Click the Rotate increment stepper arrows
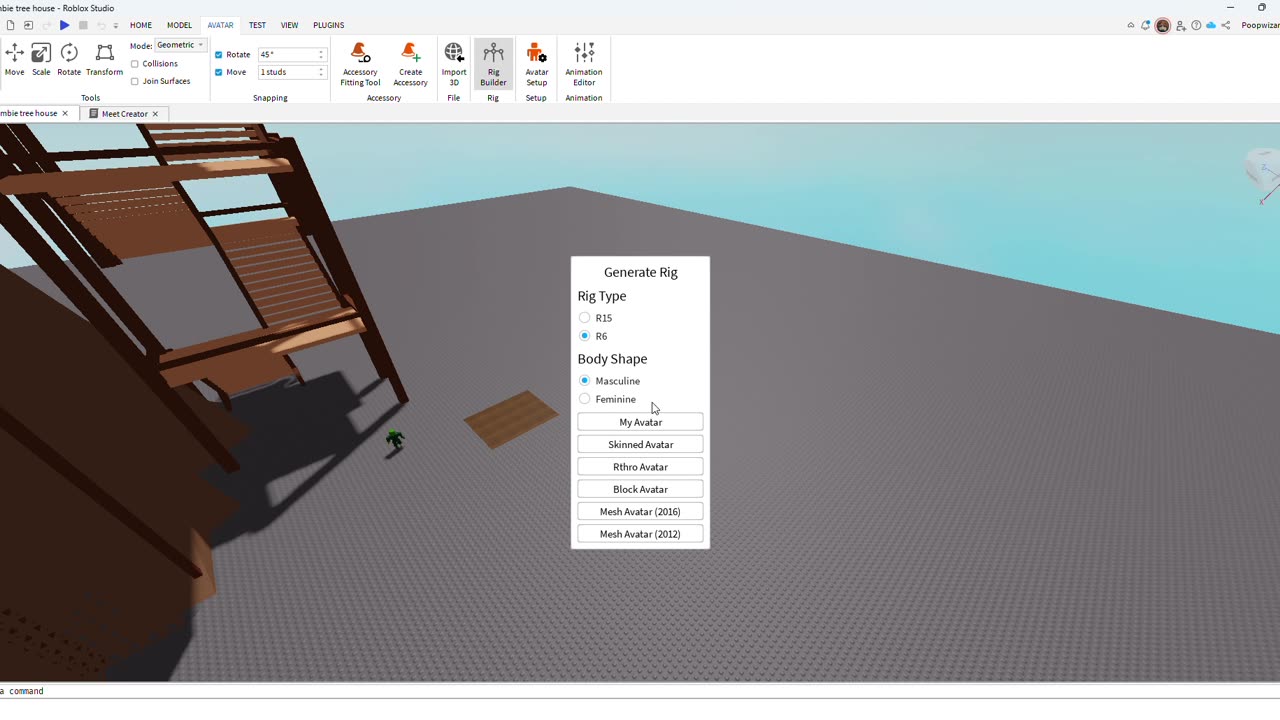Screen dimensions: 1280x720 coord(321,55)
